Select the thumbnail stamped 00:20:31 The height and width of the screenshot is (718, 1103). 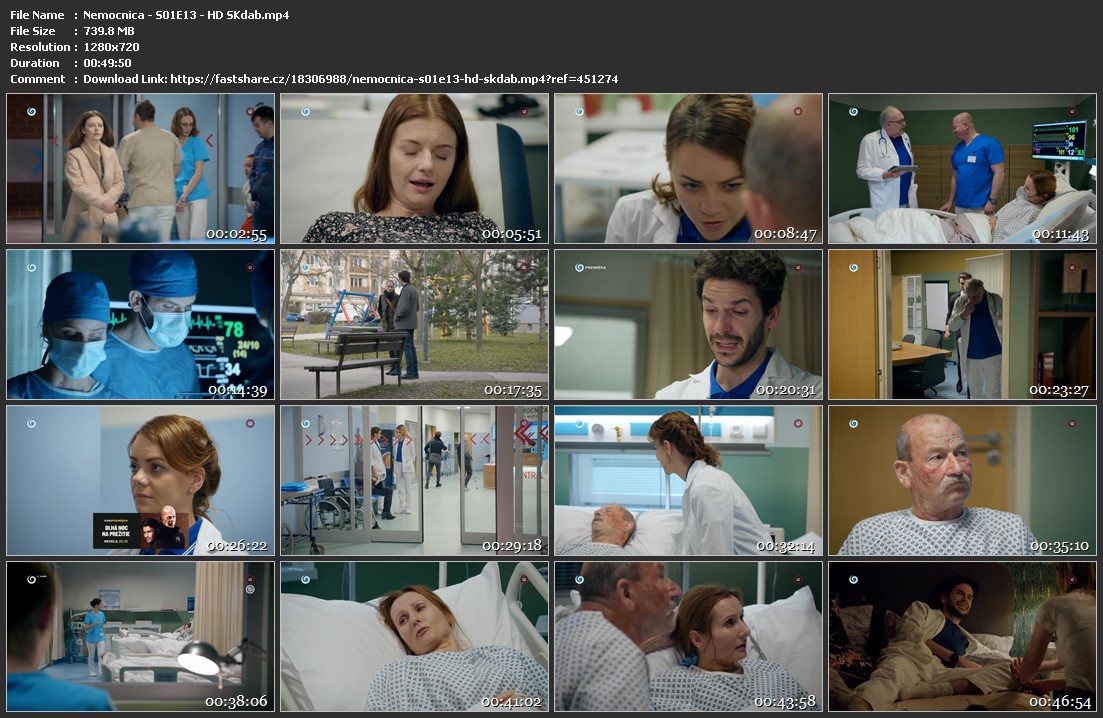pyautogui.click(x=688, y=324)
